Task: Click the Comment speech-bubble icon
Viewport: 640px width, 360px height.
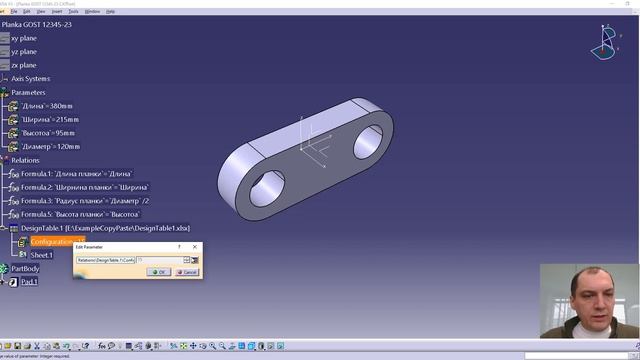Action: (x=111, y=346)
